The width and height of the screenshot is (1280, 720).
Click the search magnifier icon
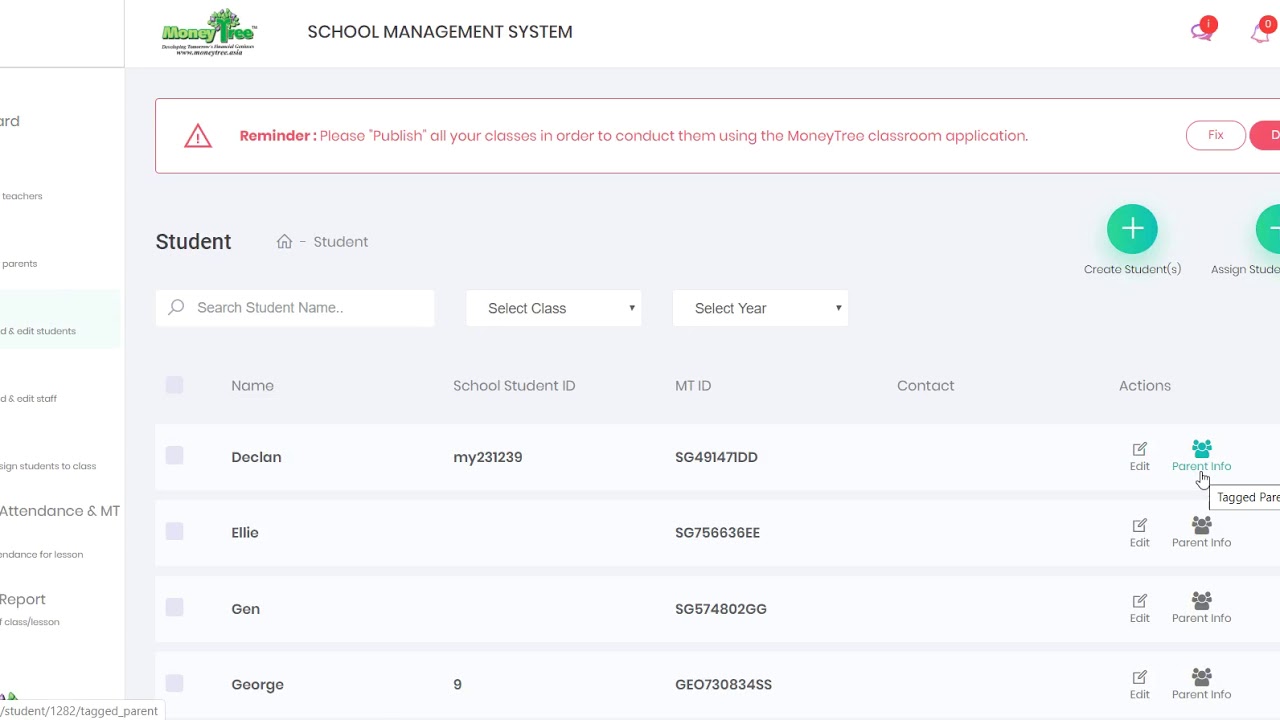177,307
